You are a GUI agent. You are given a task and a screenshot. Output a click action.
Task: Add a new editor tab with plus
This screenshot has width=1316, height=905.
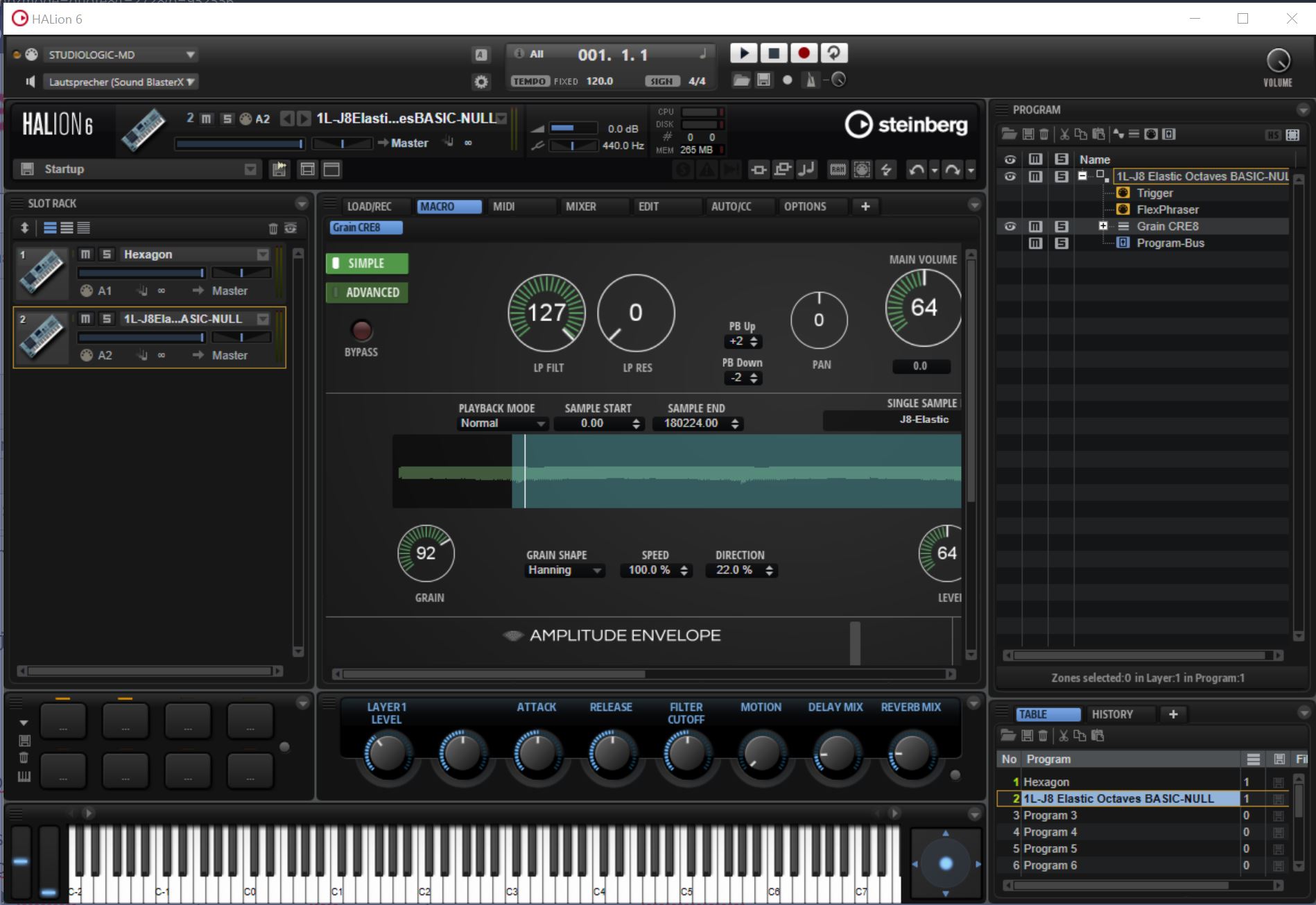pyautogui.click(x=865, y=207)
